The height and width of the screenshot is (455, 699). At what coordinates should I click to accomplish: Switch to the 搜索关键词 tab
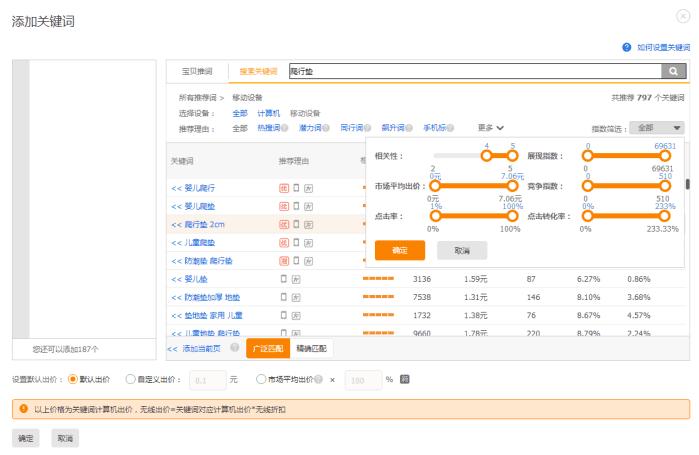259,71
